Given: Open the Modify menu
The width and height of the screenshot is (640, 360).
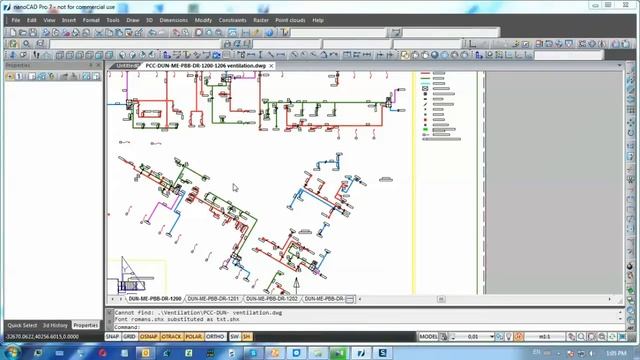Looking at the screenshot, I should [203, 20].
